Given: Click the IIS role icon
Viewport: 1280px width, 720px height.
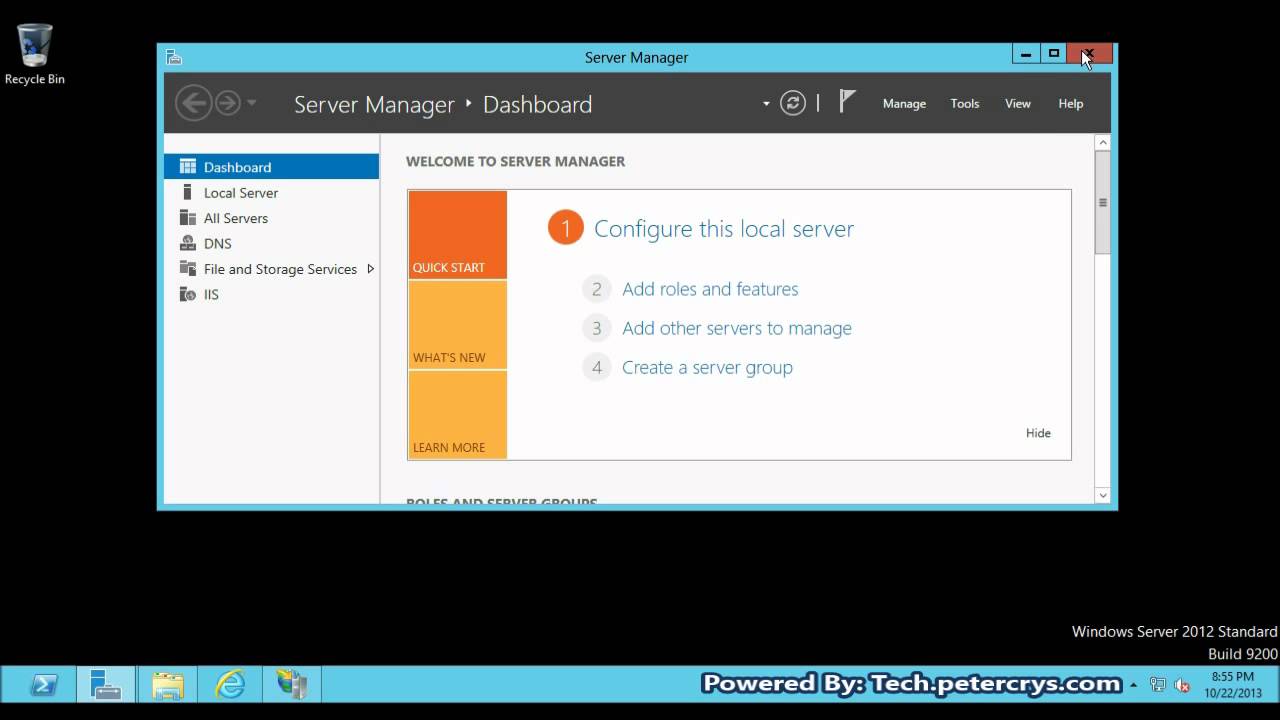Looking at the screenshot, I should click(x=187, y=294).
